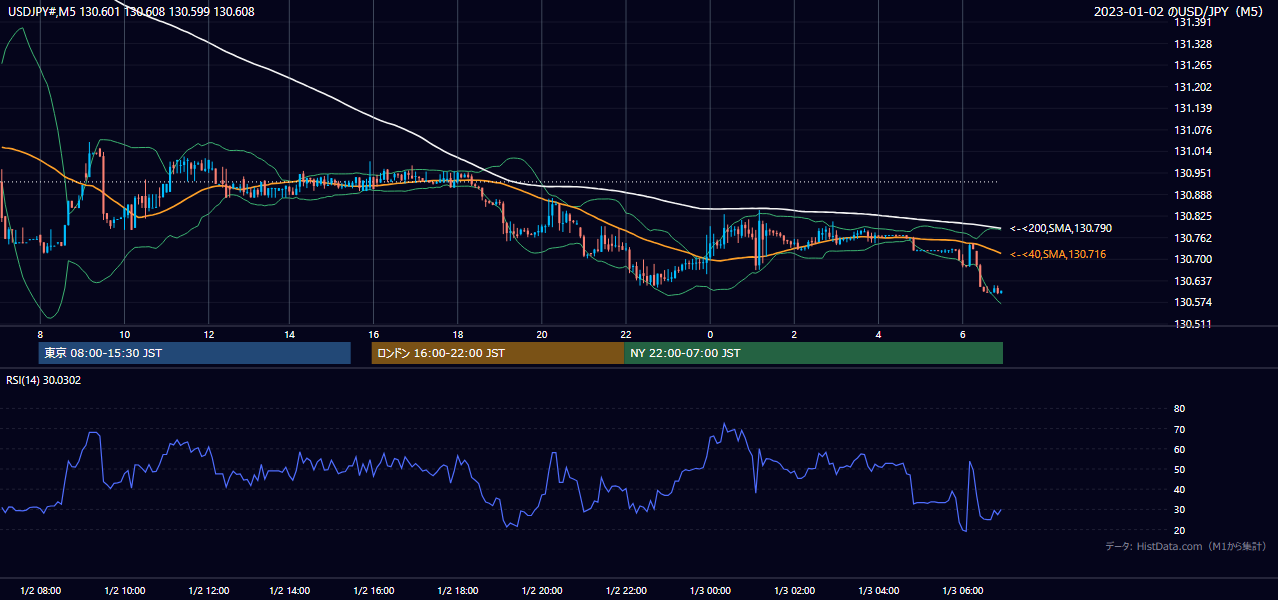Screen dimensions: 1278x600
Task: Click RSI scale value 40
Action: click(x=1179, y=489)
